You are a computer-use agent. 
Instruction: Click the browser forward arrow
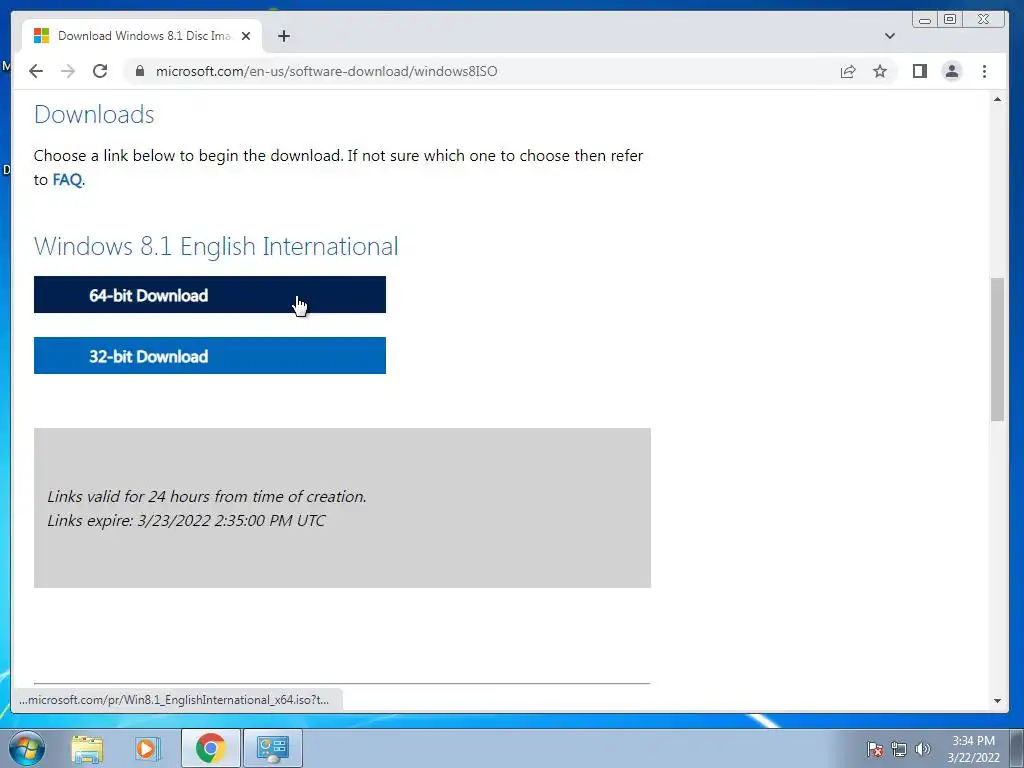click(68, 71)
